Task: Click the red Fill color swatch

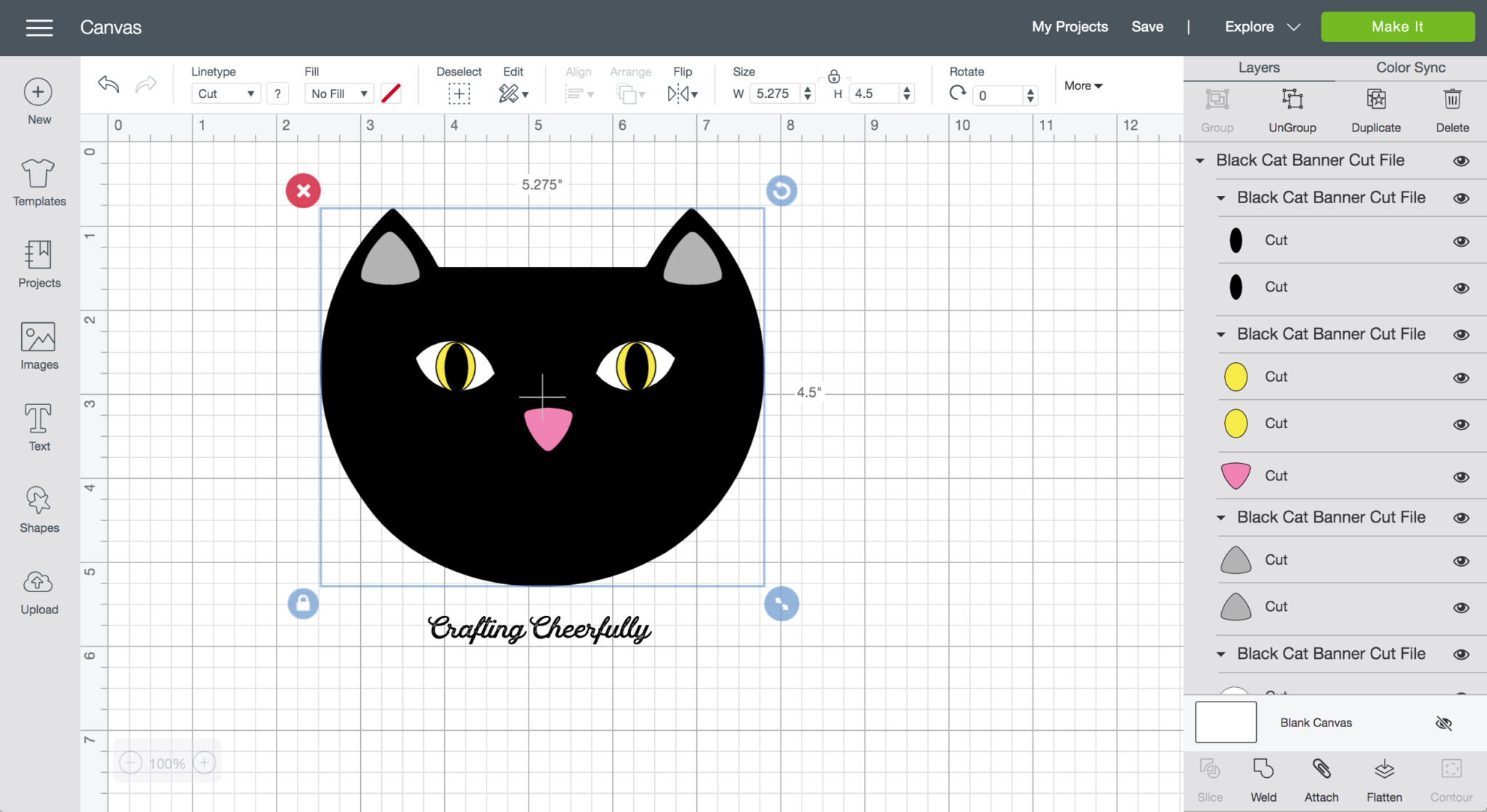Action: (391, 93)
